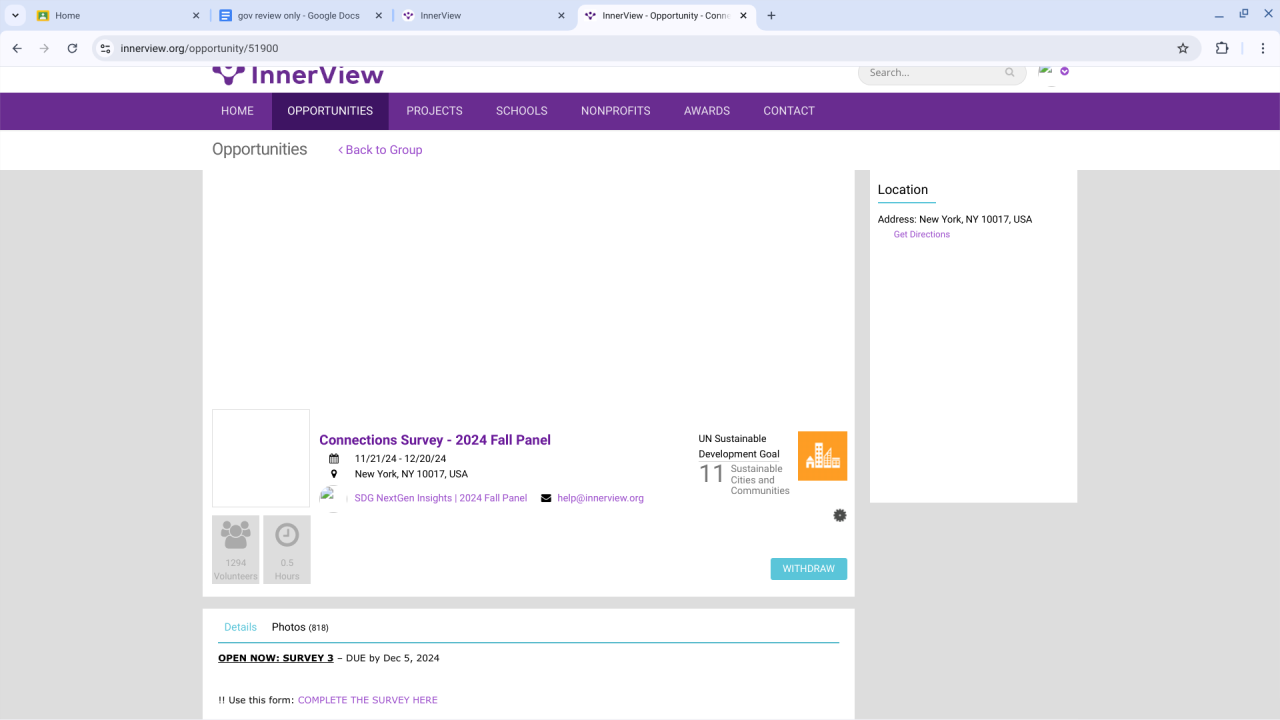Switch to the first InnerView browser tab
The image size is (1280, 720).
[483, 16]
